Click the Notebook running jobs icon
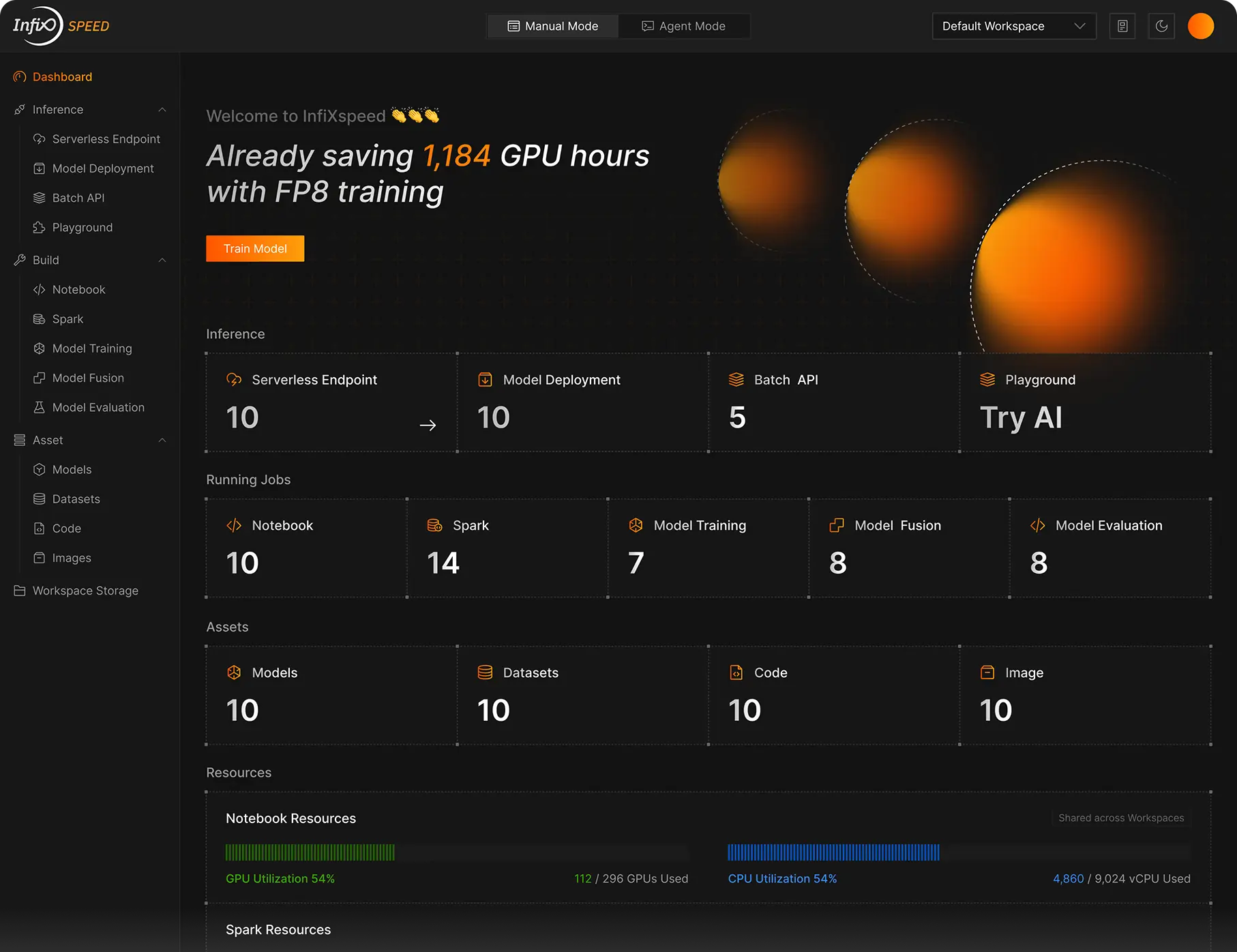Viewport: 1237px width, 952px height. pyautogui.click(x=234, y=526)
